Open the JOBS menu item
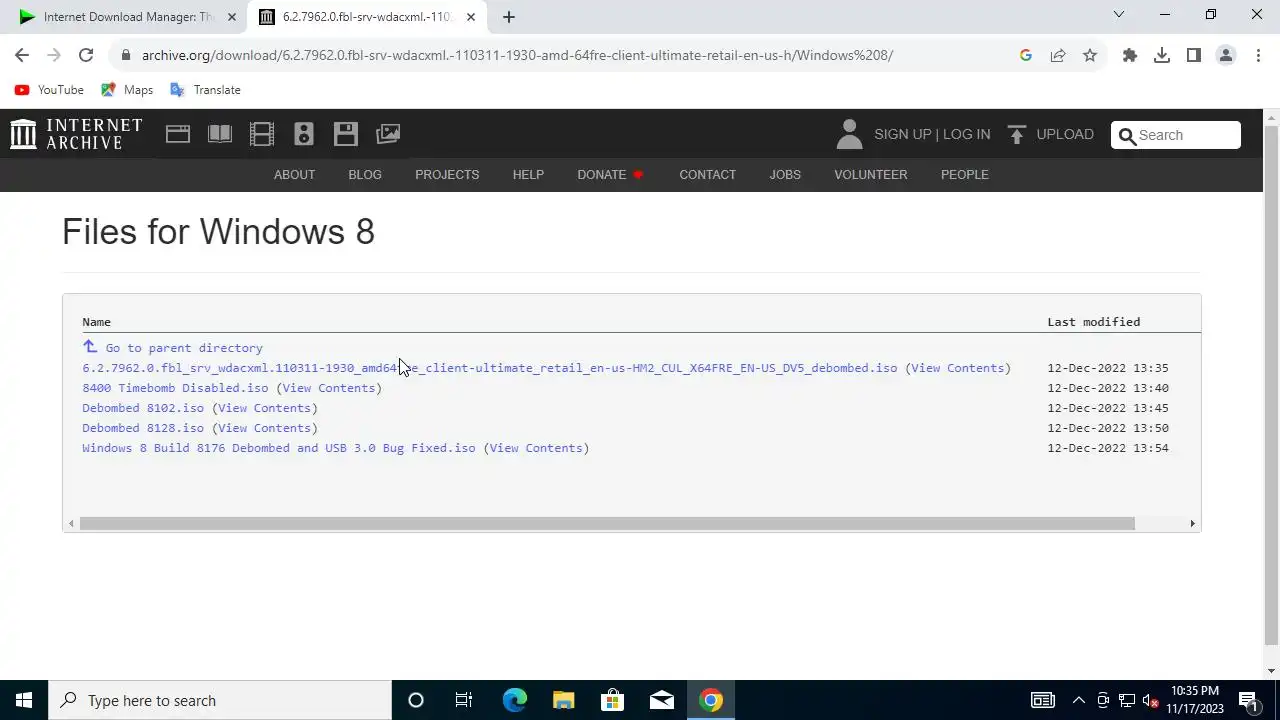 coord(785,174)
